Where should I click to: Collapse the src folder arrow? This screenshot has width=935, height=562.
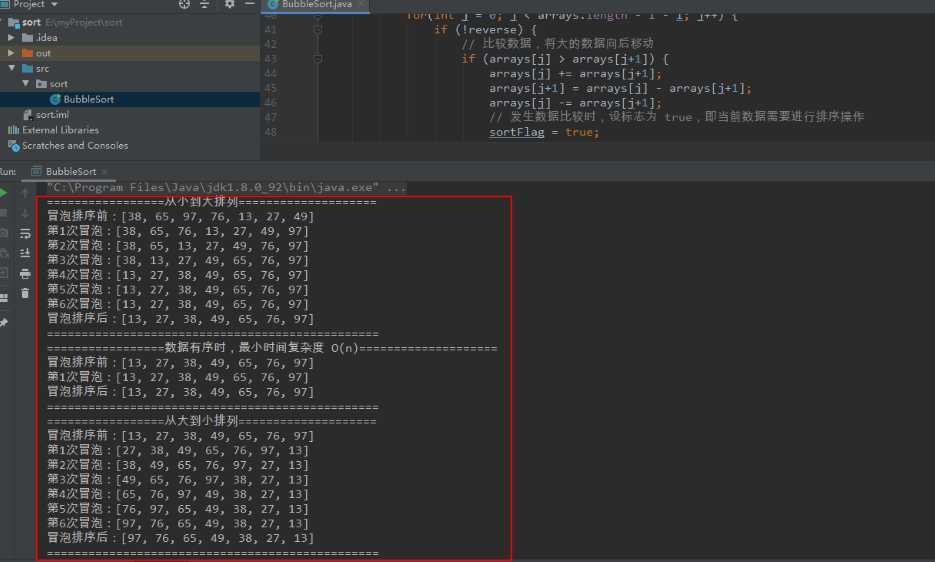pos(11,69)
